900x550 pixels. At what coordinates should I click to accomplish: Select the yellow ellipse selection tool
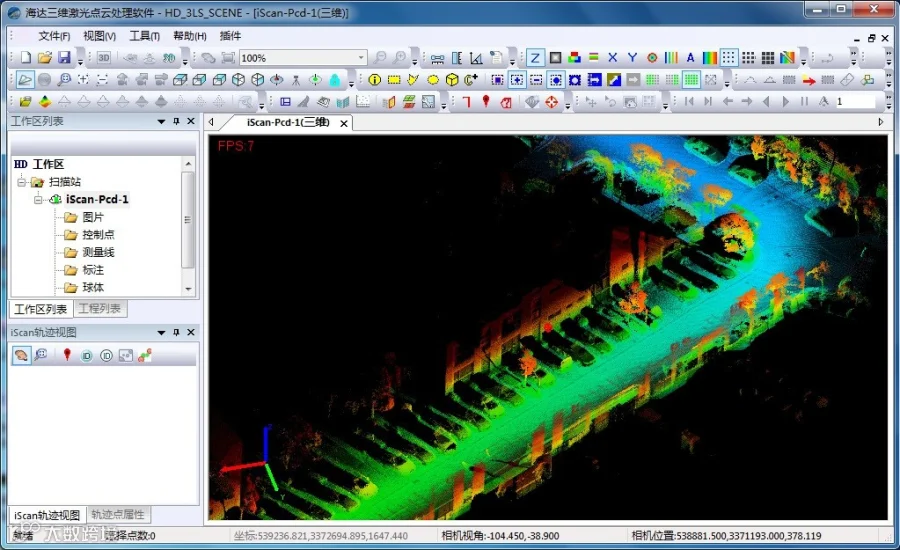[x=433, y=80]
